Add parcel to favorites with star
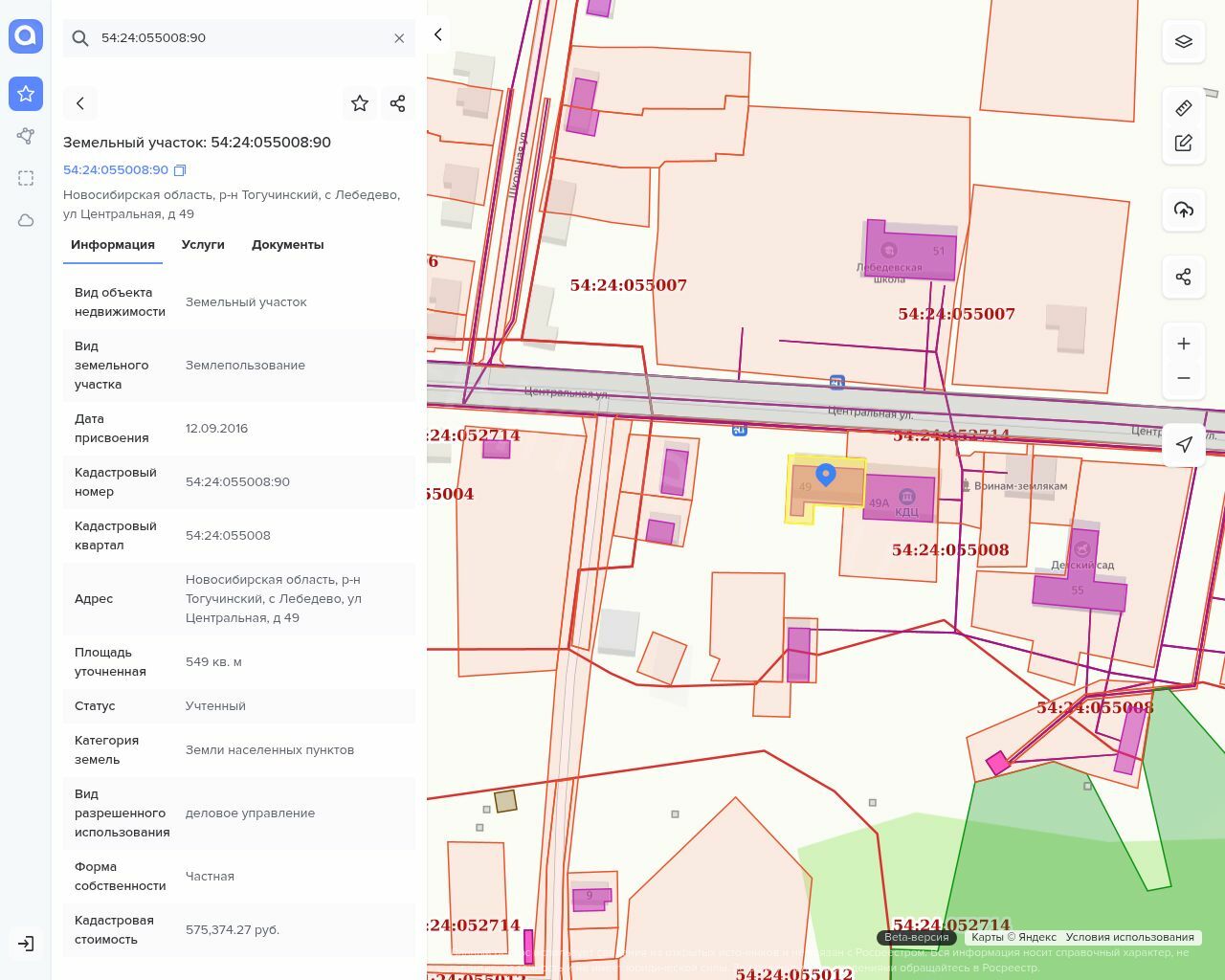 tap(360, 103)
